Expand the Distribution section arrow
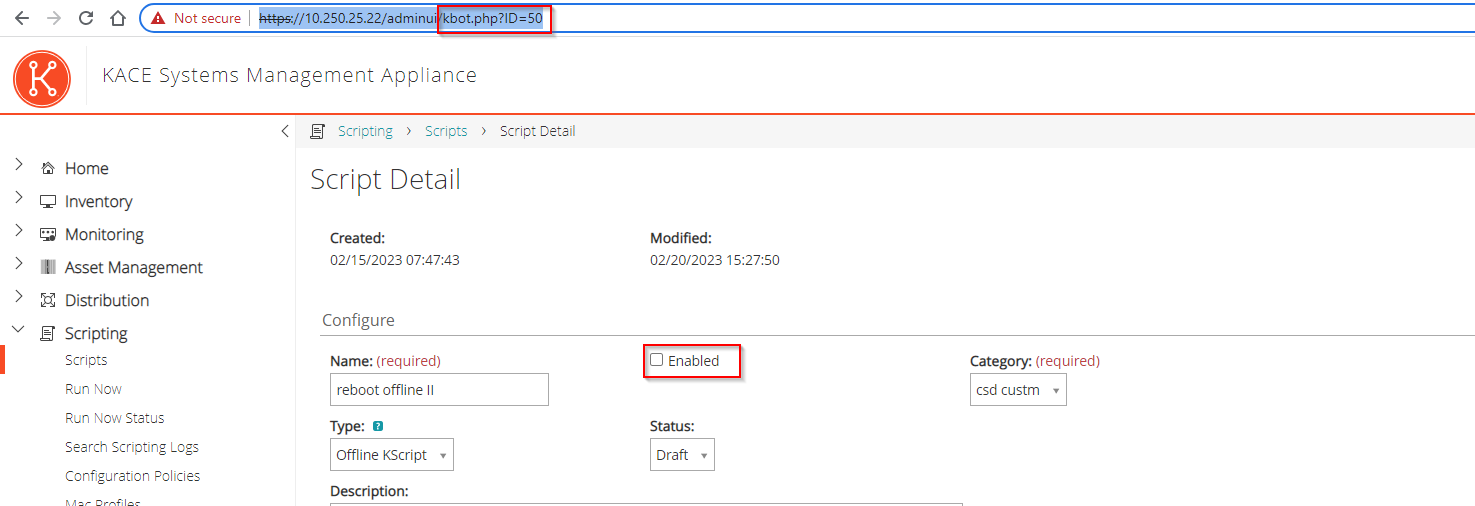Viewport: 1475px width, 506px height. pos(18,297)
